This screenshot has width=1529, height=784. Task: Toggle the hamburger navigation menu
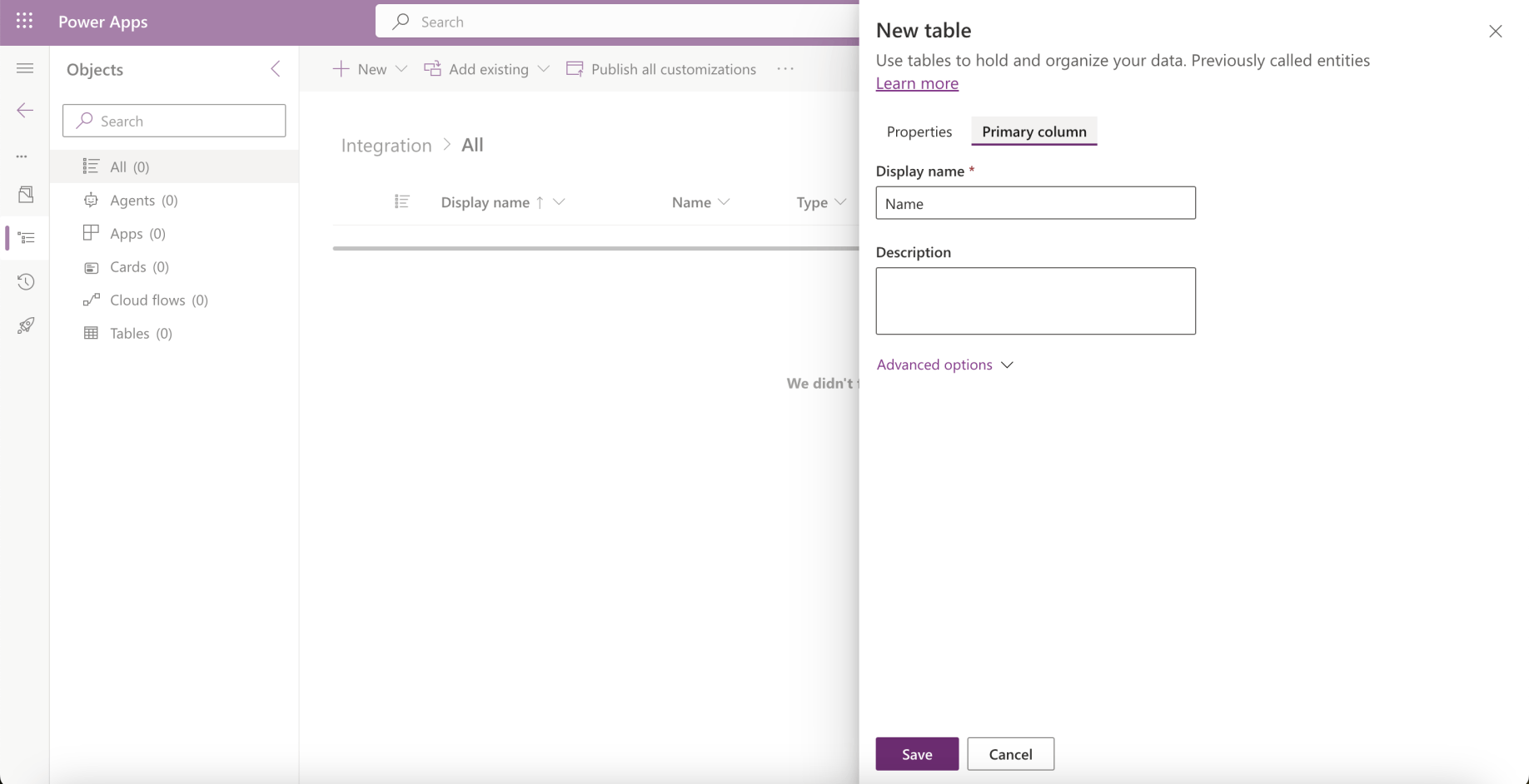coord(25,68)
